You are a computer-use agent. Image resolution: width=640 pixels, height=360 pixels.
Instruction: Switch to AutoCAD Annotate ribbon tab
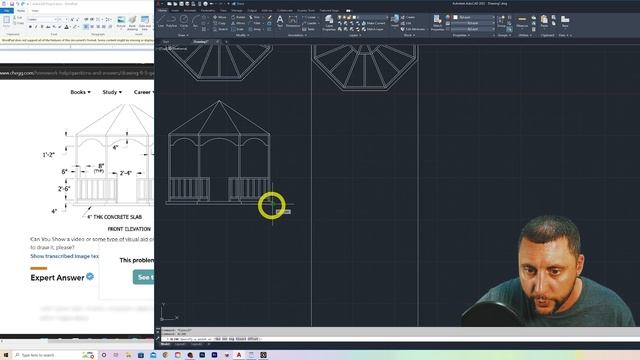pyautogui.click(x=190, y=10)
